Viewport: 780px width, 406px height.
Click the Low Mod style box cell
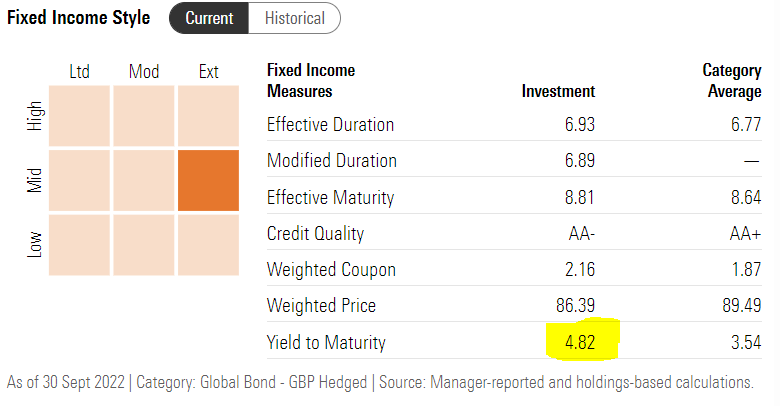[x=143, y=245]
